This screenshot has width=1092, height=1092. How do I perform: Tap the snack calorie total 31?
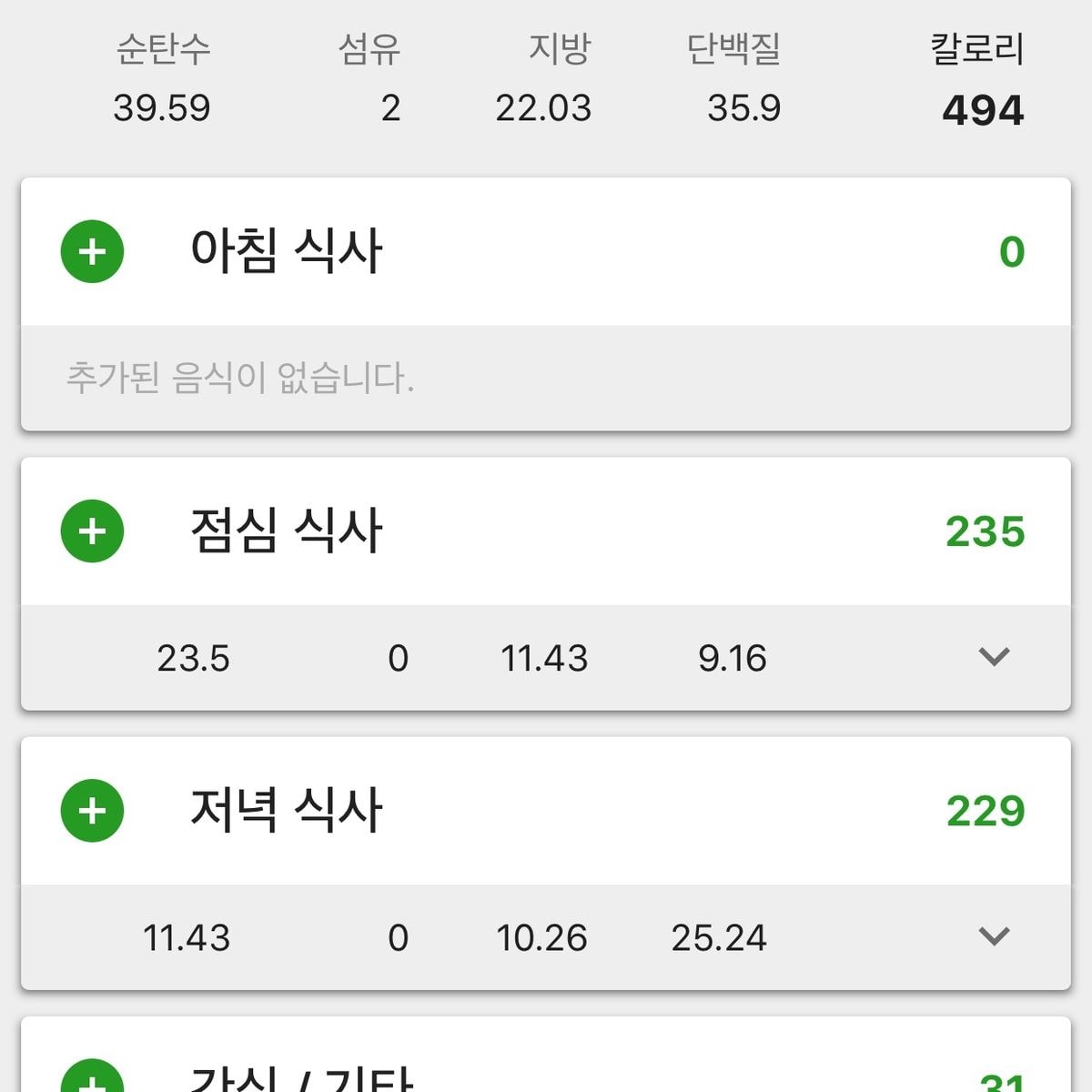(1003, 1081)
